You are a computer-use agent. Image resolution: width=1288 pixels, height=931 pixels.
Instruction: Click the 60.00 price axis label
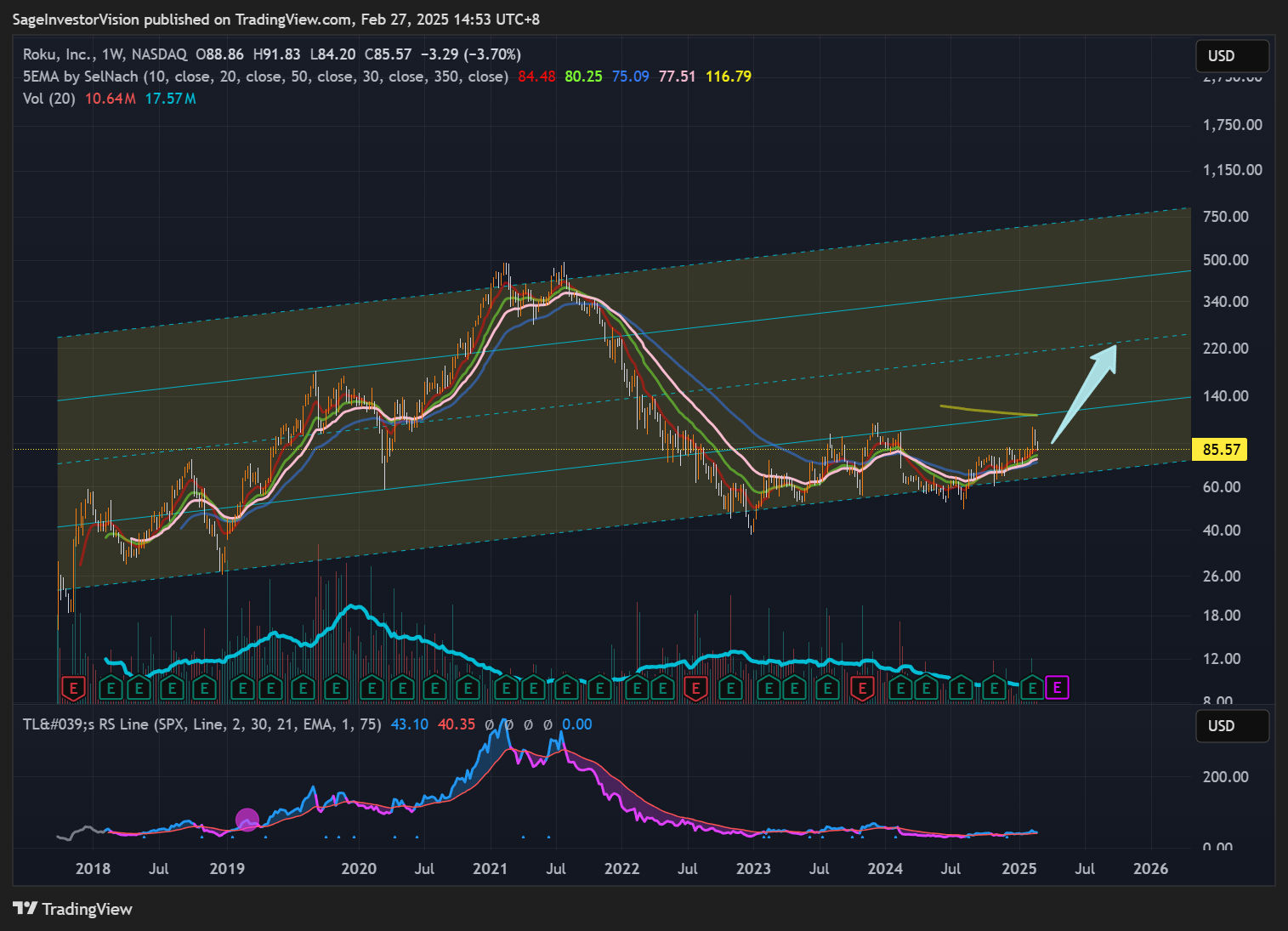(1222, 487)
